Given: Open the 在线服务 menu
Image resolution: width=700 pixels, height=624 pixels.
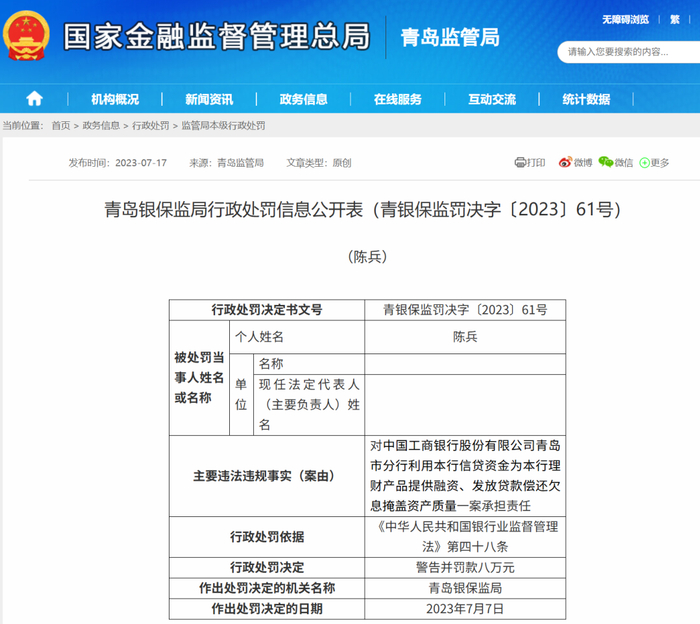Looking at the screenshot, I should (x=398, y=99).
